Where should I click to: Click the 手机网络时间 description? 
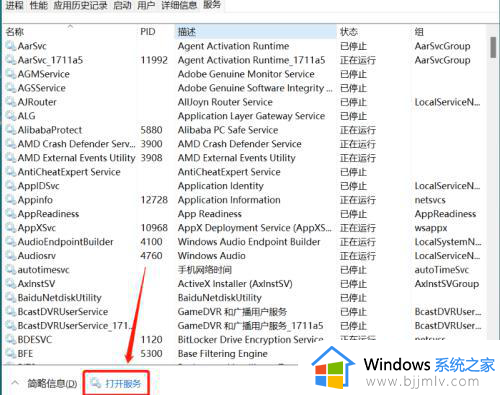click(205, 270)
